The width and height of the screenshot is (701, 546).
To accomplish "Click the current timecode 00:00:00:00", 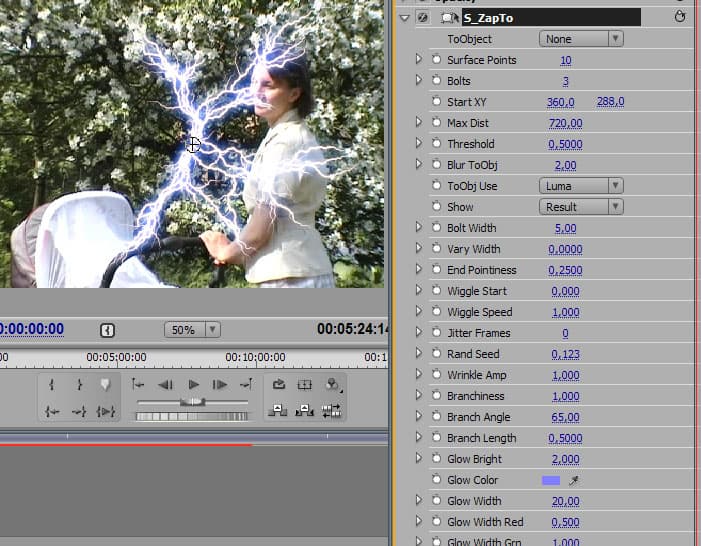I will tap(31, 329).
